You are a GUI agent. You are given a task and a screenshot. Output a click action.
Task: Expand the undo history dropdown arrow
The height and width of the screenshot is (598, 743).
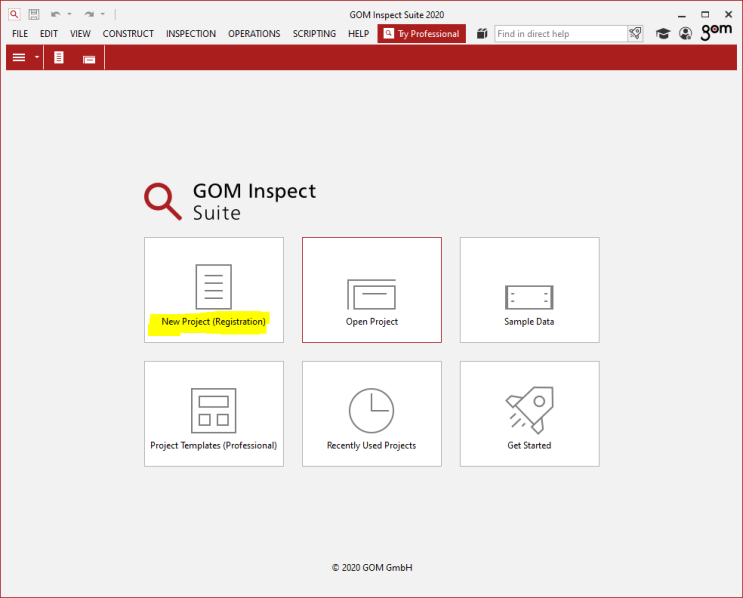[x=69, y=15]
